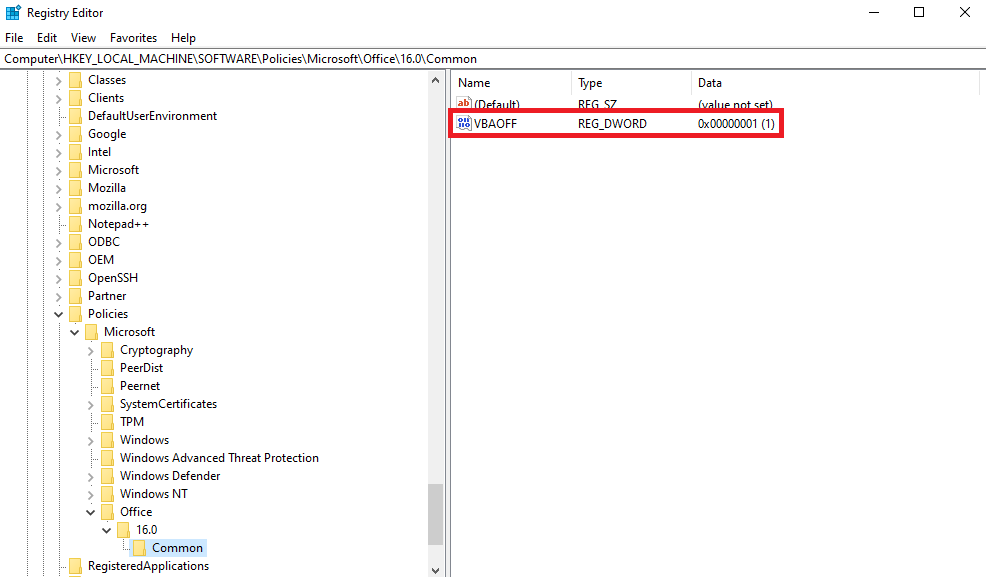Select the (Default) value name
The image size is (986, 577).
pyautogui.click(x=497, y=104)
